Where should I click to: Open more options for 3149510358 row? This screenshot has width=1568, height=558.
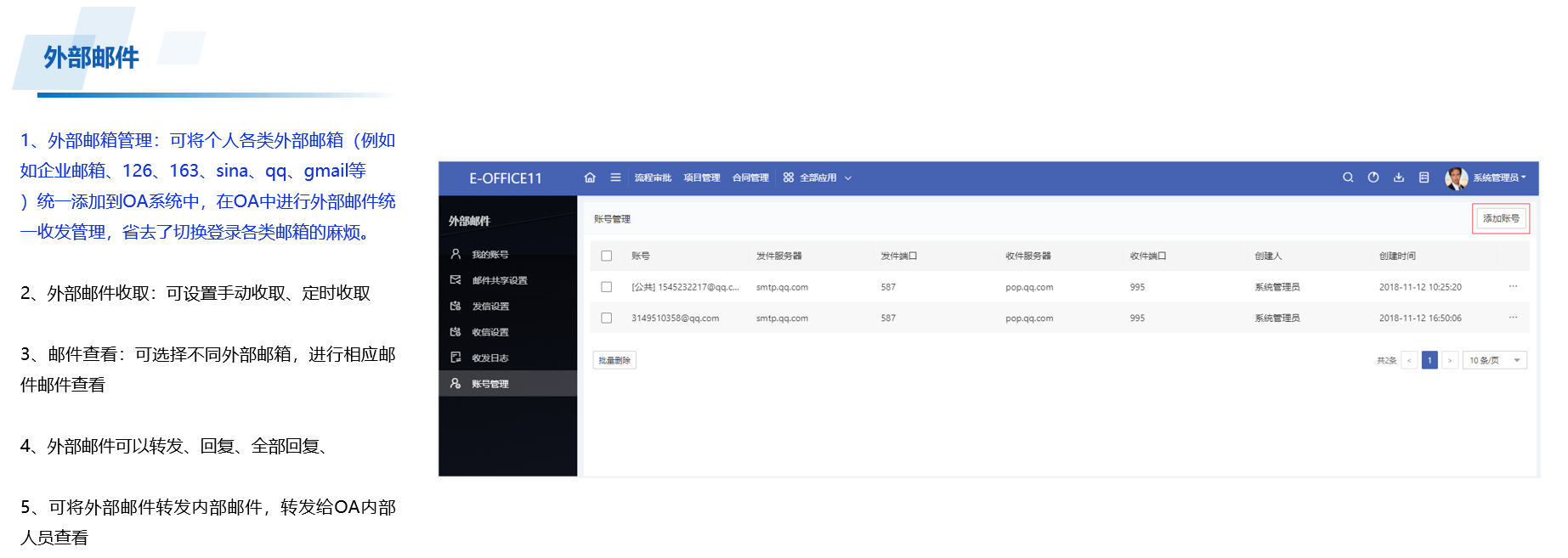tap(1513, 318)
